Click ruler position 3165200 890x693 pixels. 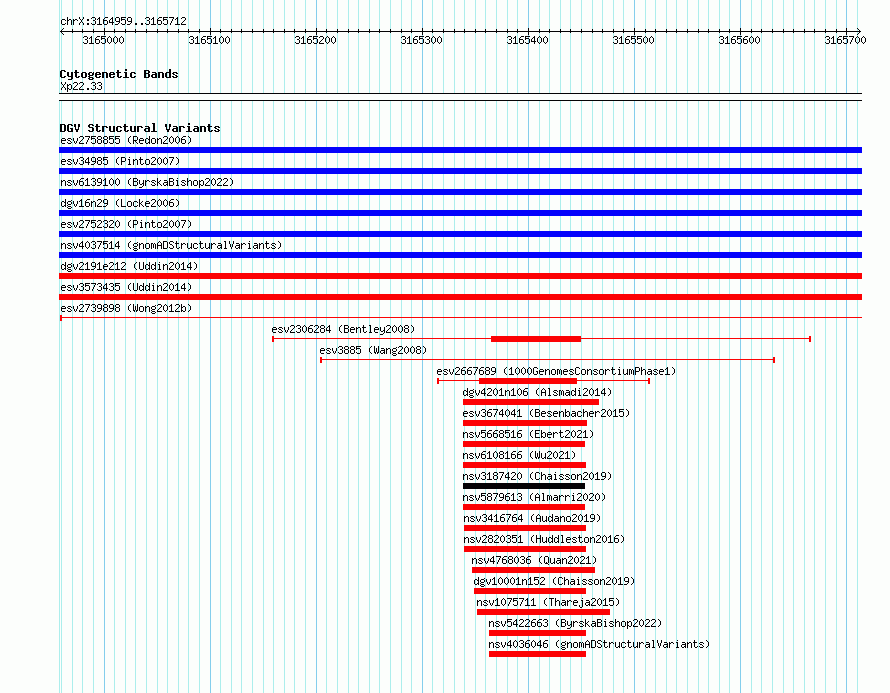[316, 40]
